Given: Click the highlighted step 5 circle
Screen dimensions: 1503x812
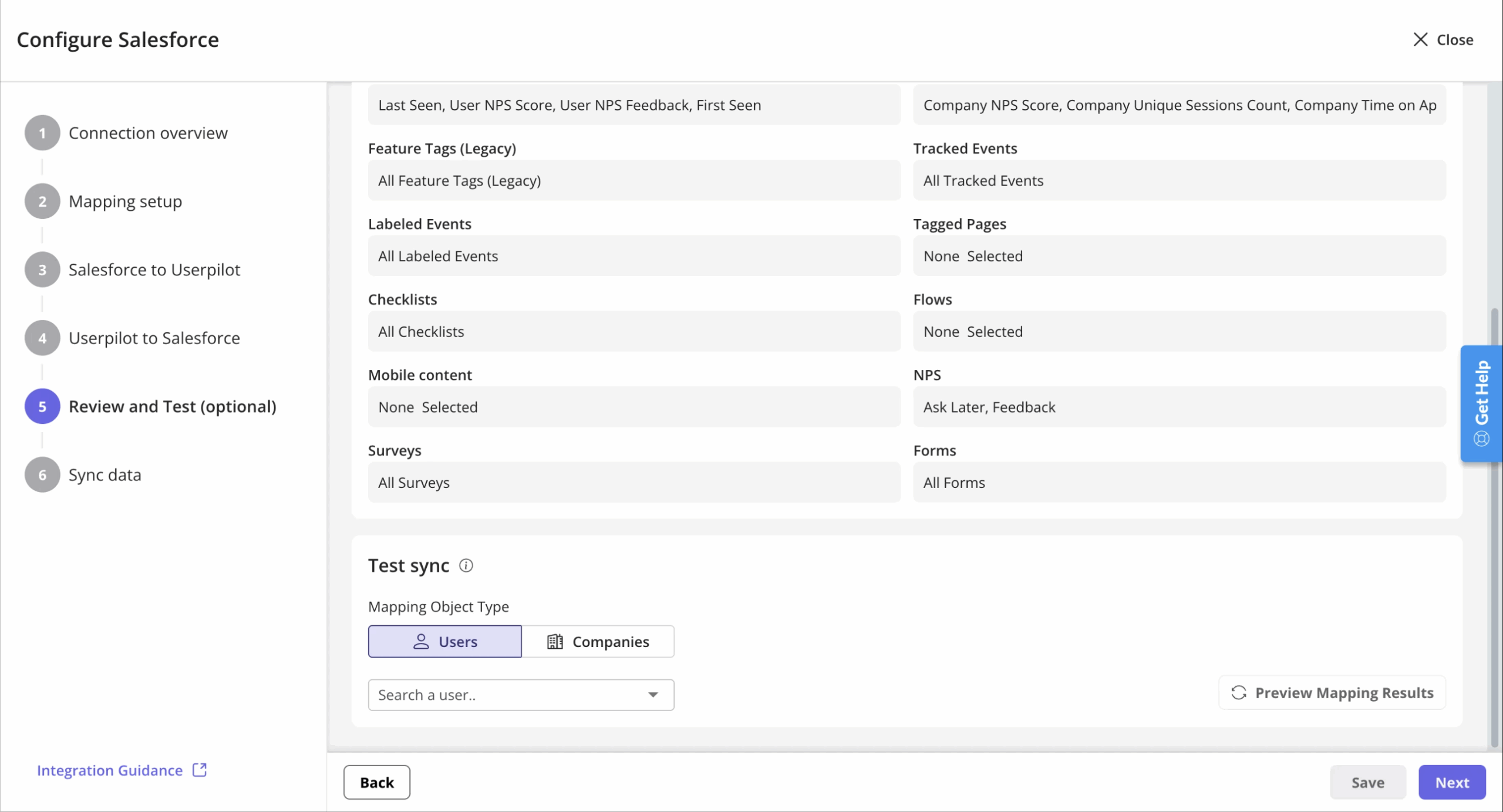Looking at the screenshot, I should [42, 406].
